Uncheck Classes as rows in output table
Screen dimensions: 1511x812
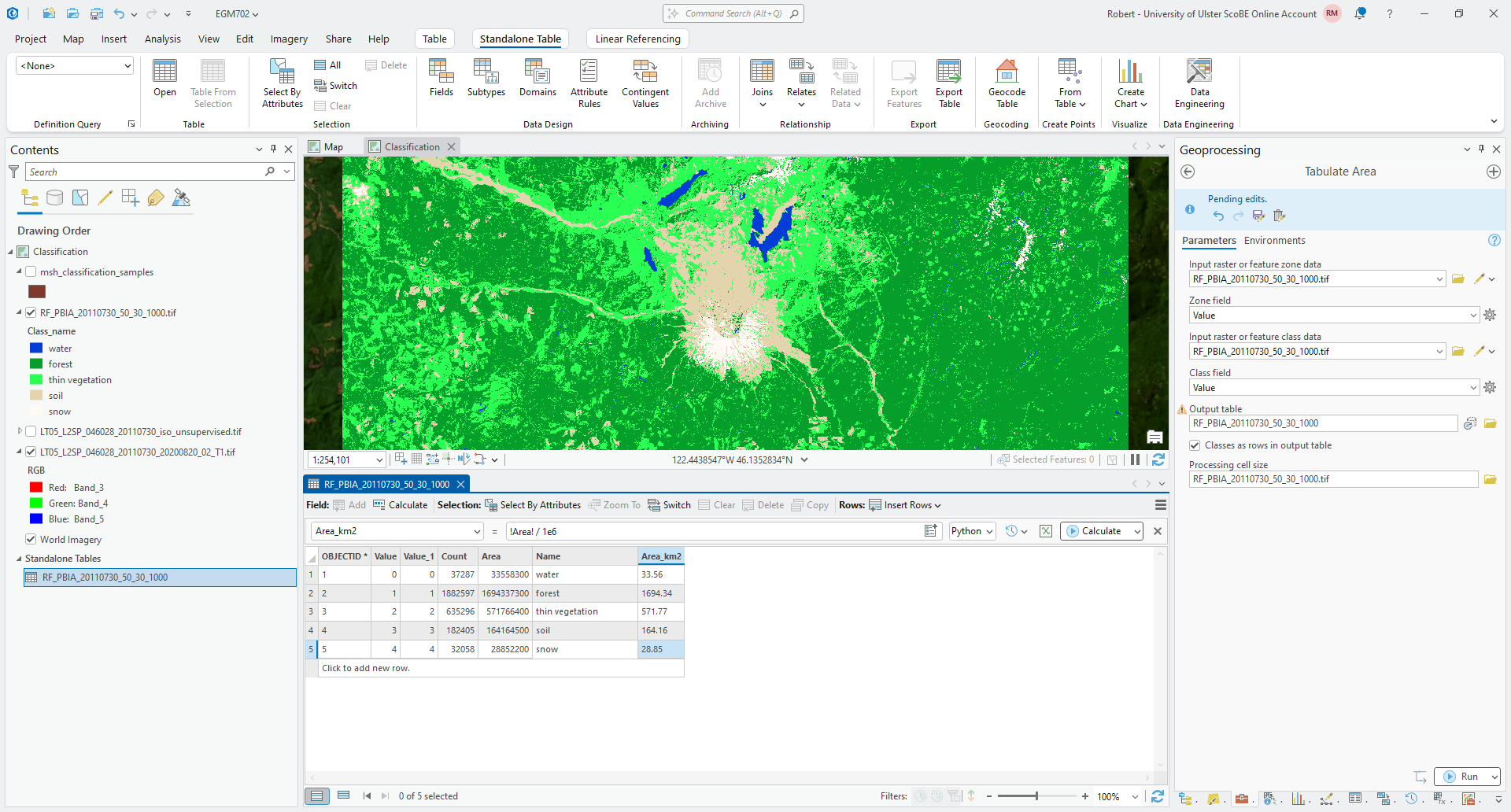[x=1195, y=445]
